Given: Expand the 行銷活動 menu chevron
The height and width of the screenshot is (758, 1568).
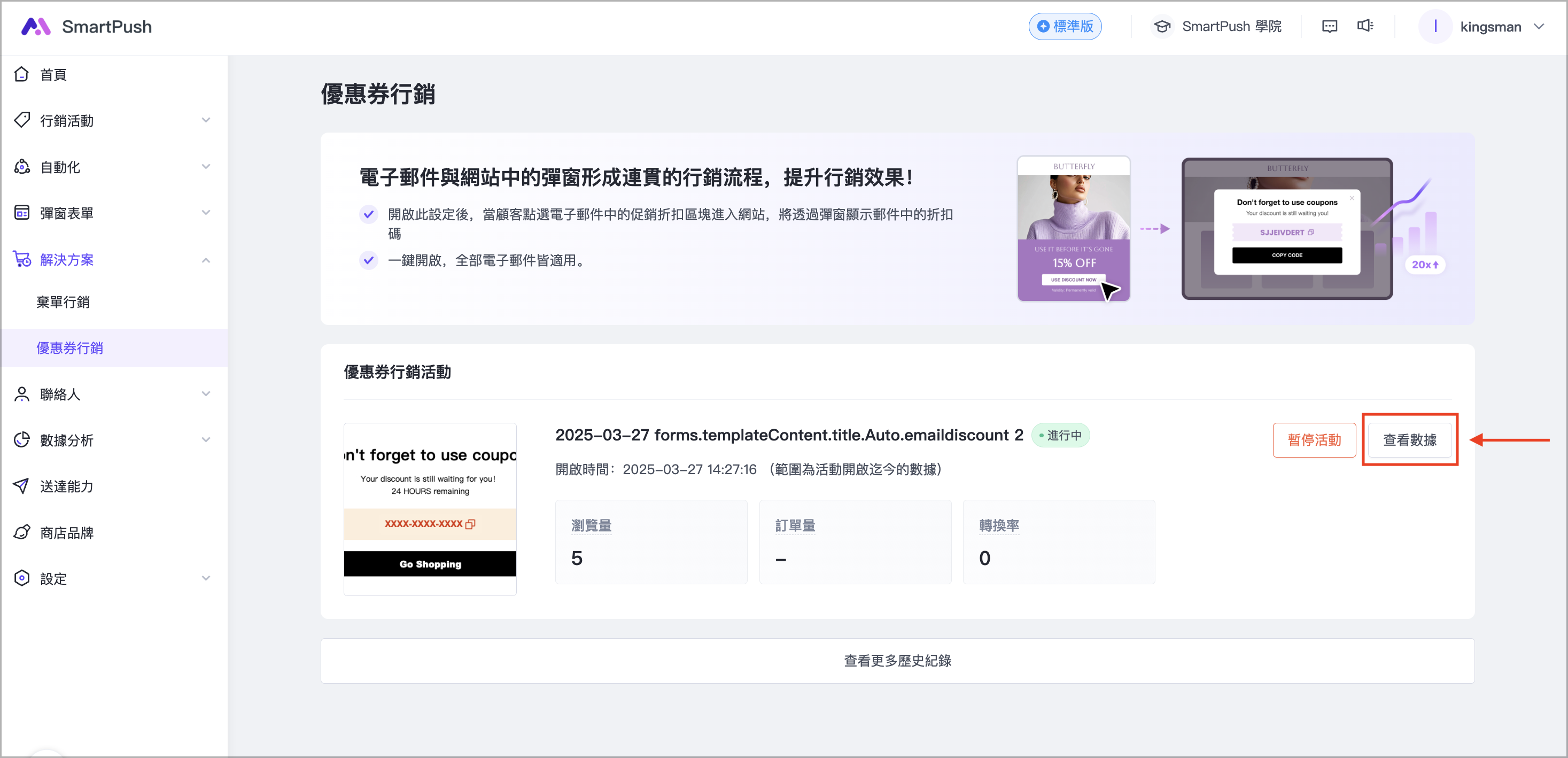Looking at the screenshot, I should click(206, 120).
